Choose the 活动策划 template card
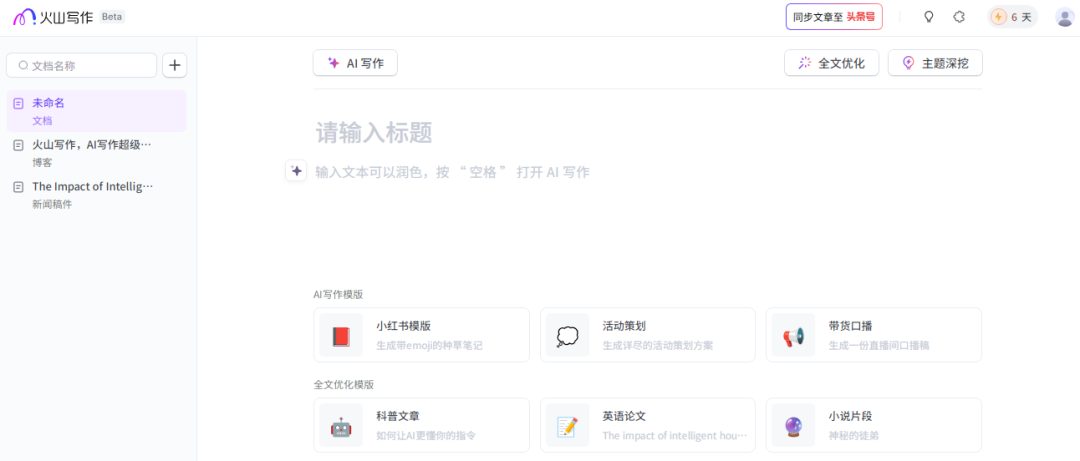Image resolution: width=1080 pixels, height=461 pixels. [647, 335]
